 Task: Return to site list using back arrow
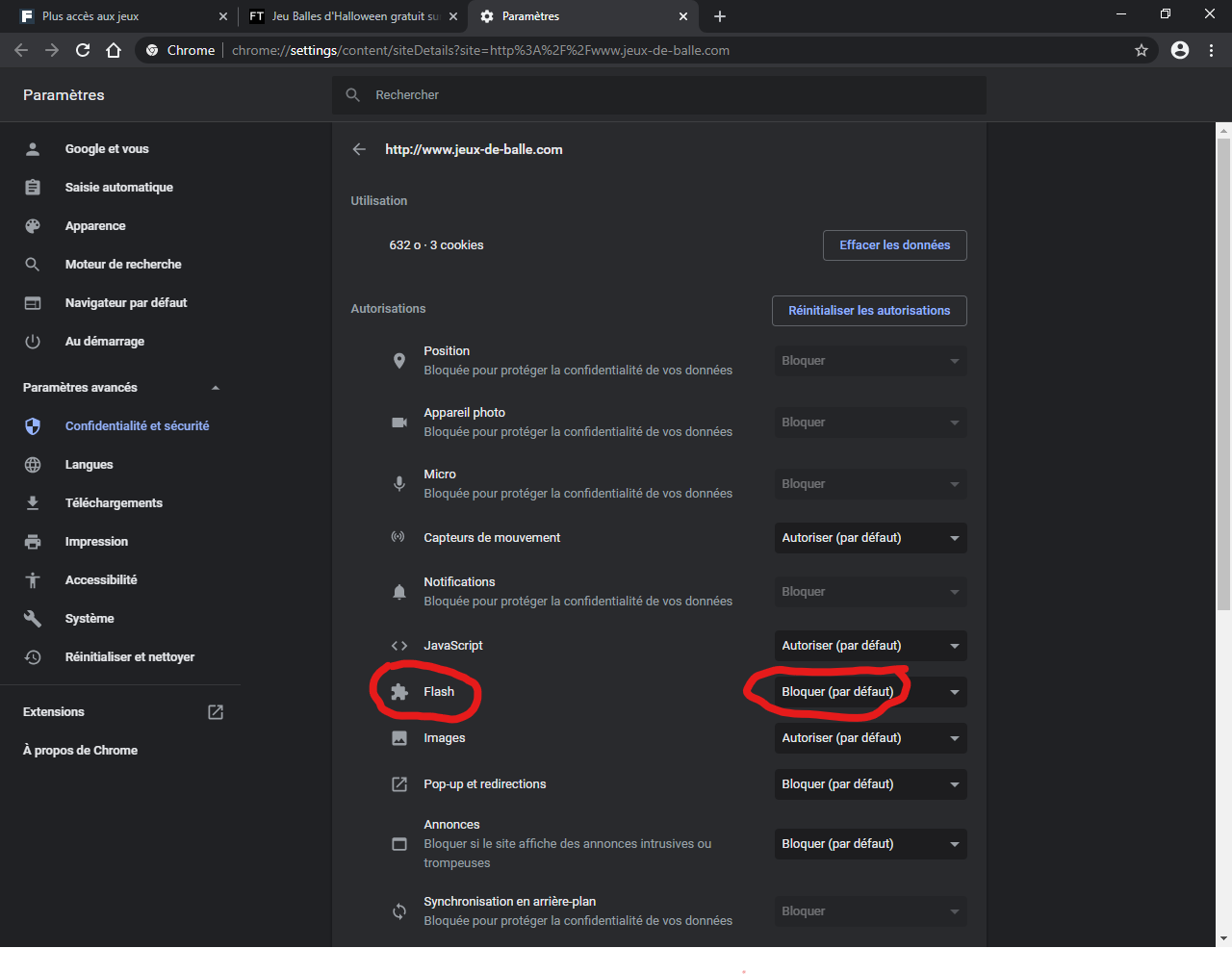click(359, 149)
